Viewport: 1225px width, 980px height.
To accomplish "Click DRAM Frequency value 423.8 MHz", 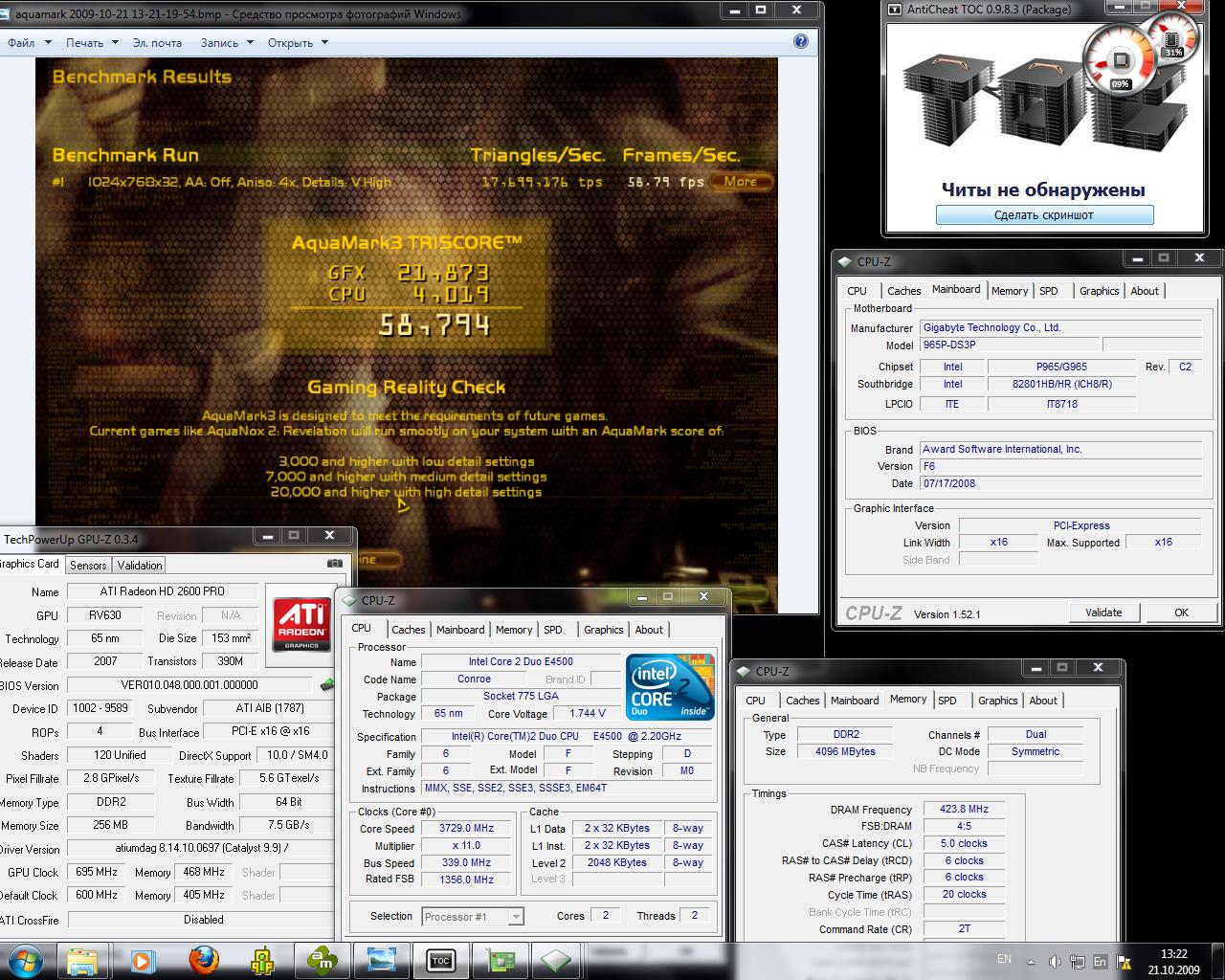I will (x=964, y=810).
